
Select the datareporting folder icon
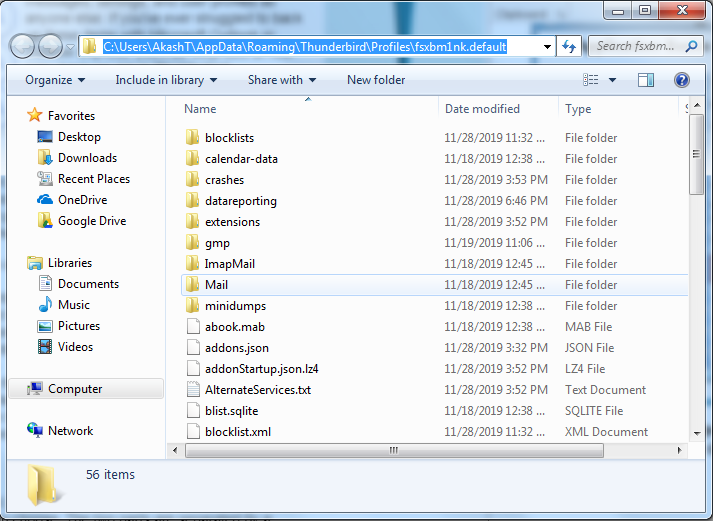point(193,200)
